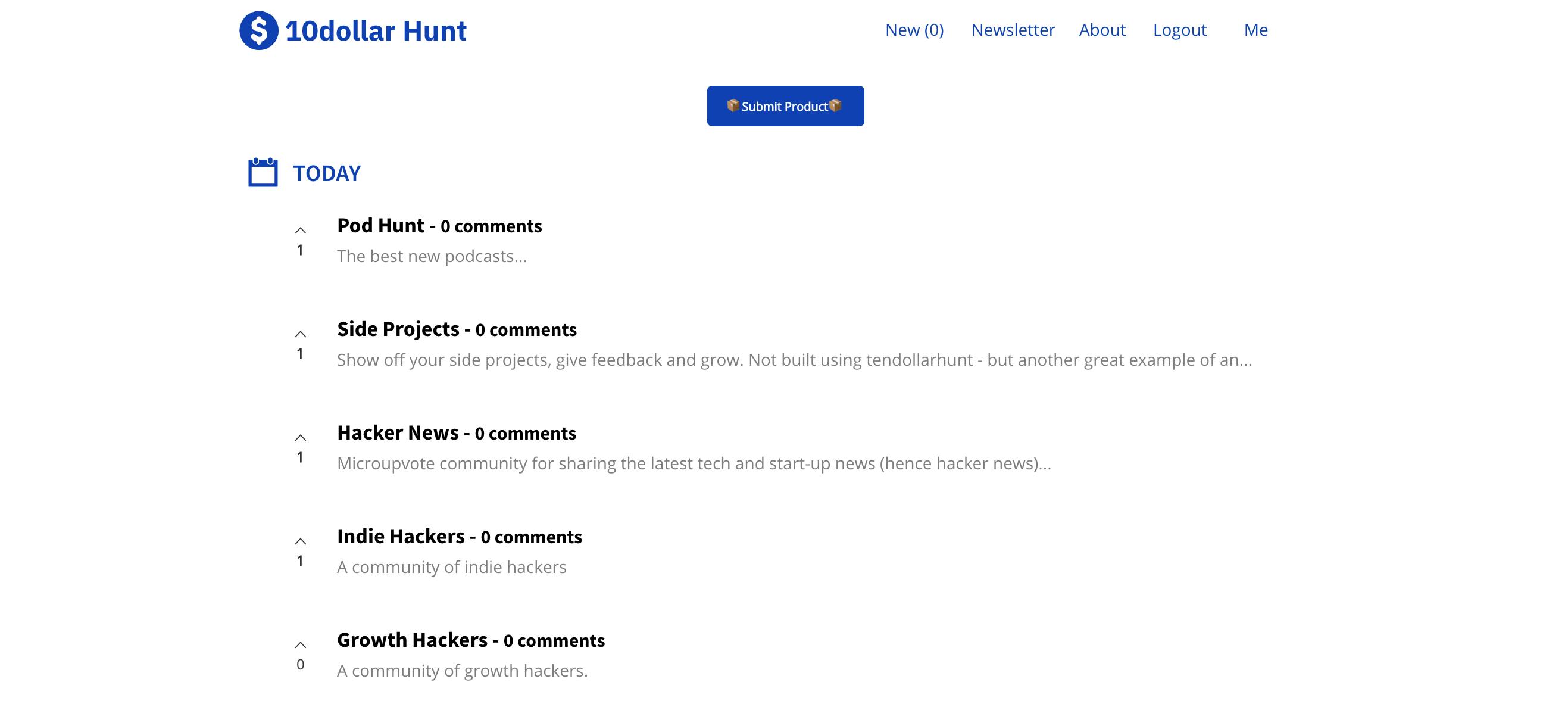The image size is (1568, 710).
Task: Open the New (0) page
Action: pyautogui.click(x=914, y=30)
